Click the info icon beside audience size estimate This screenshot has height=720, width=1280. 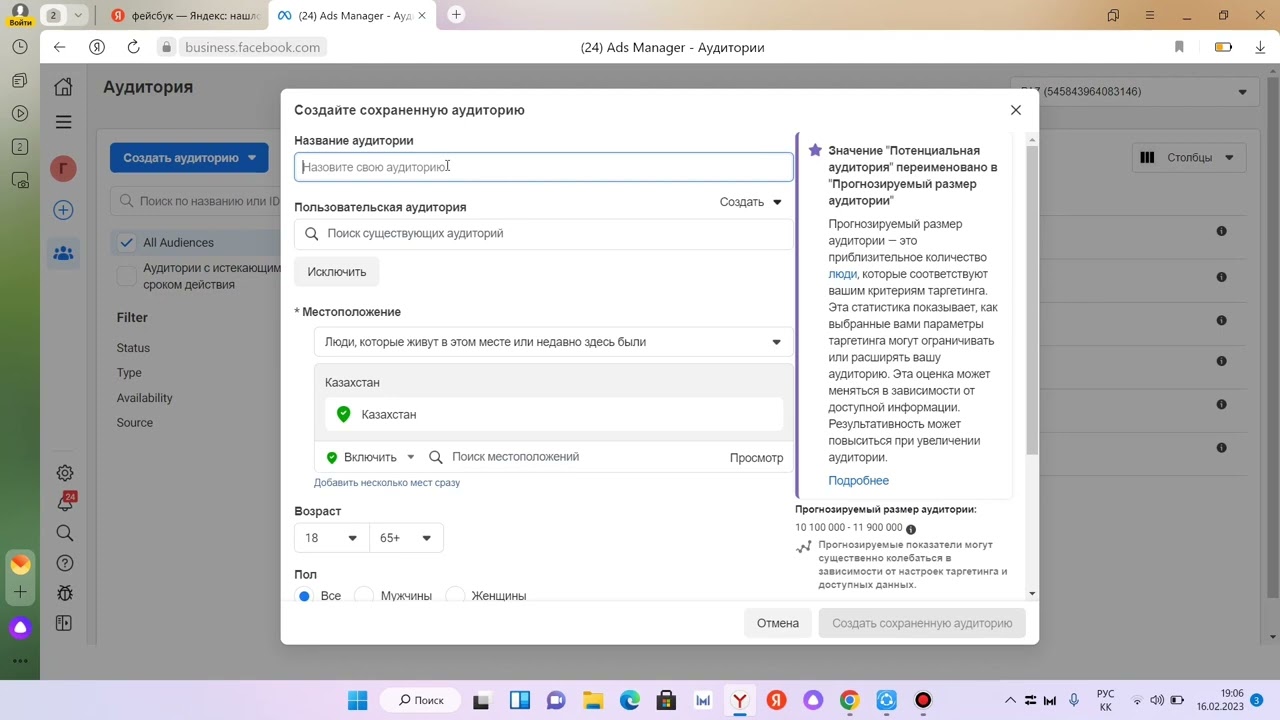911,529
